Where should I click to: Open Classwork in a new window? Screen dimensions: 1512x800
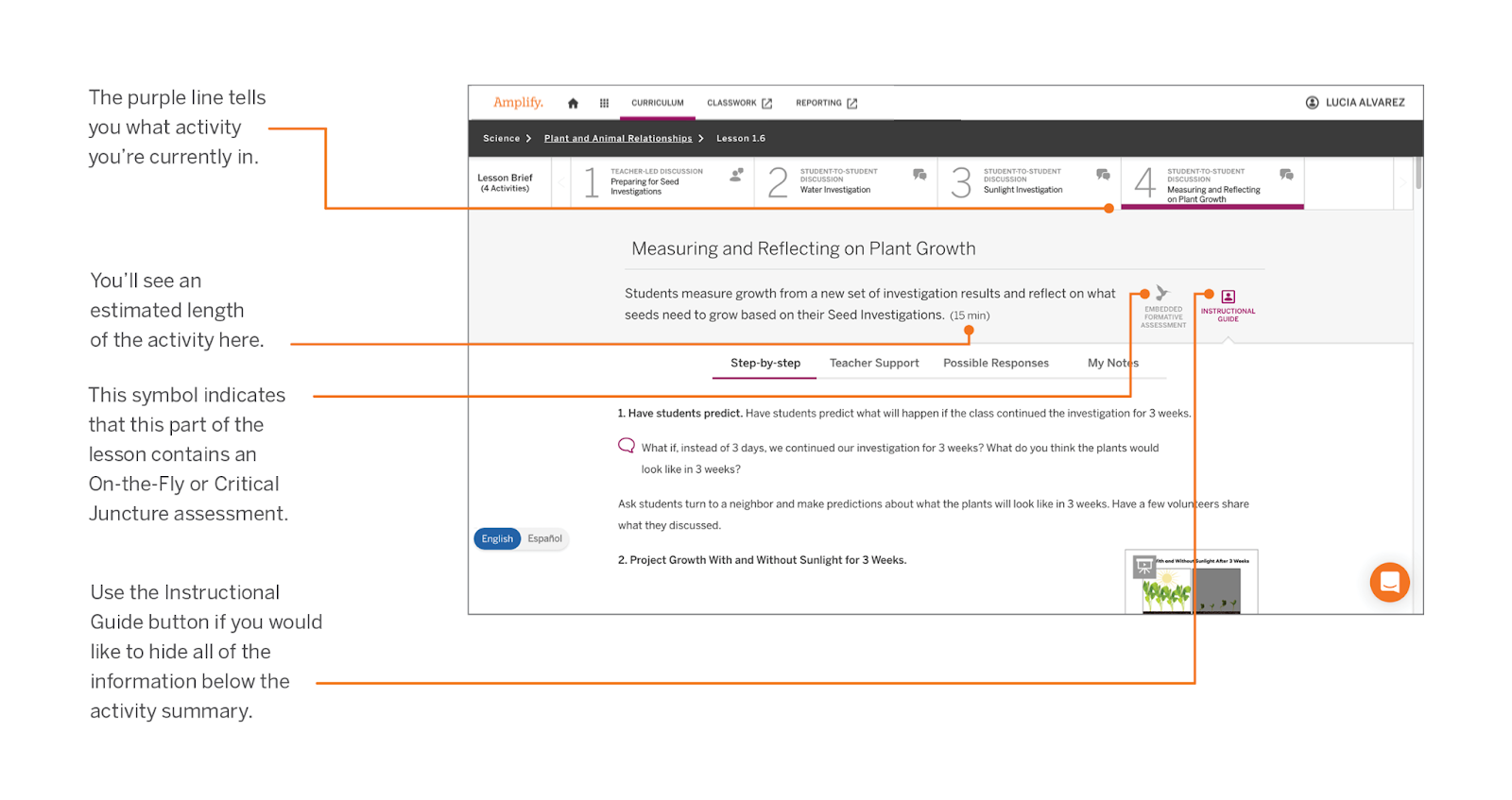[739, 103]
